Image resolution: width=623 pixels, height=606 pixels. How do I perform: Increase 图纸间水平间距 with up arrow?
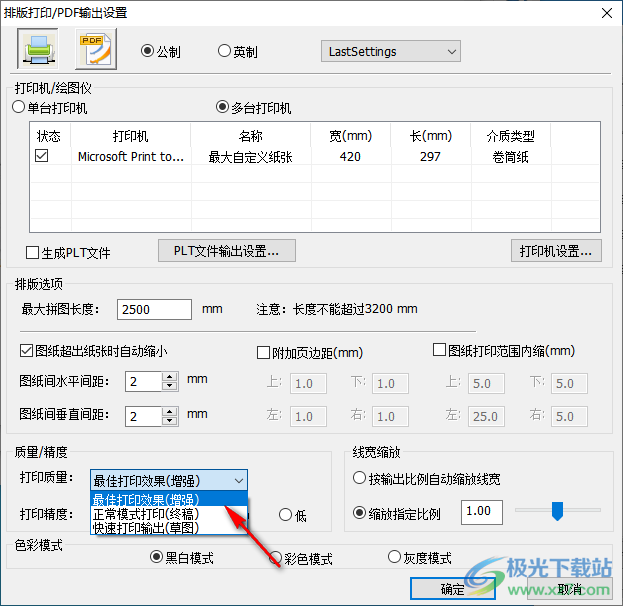(x=170, y=377)
